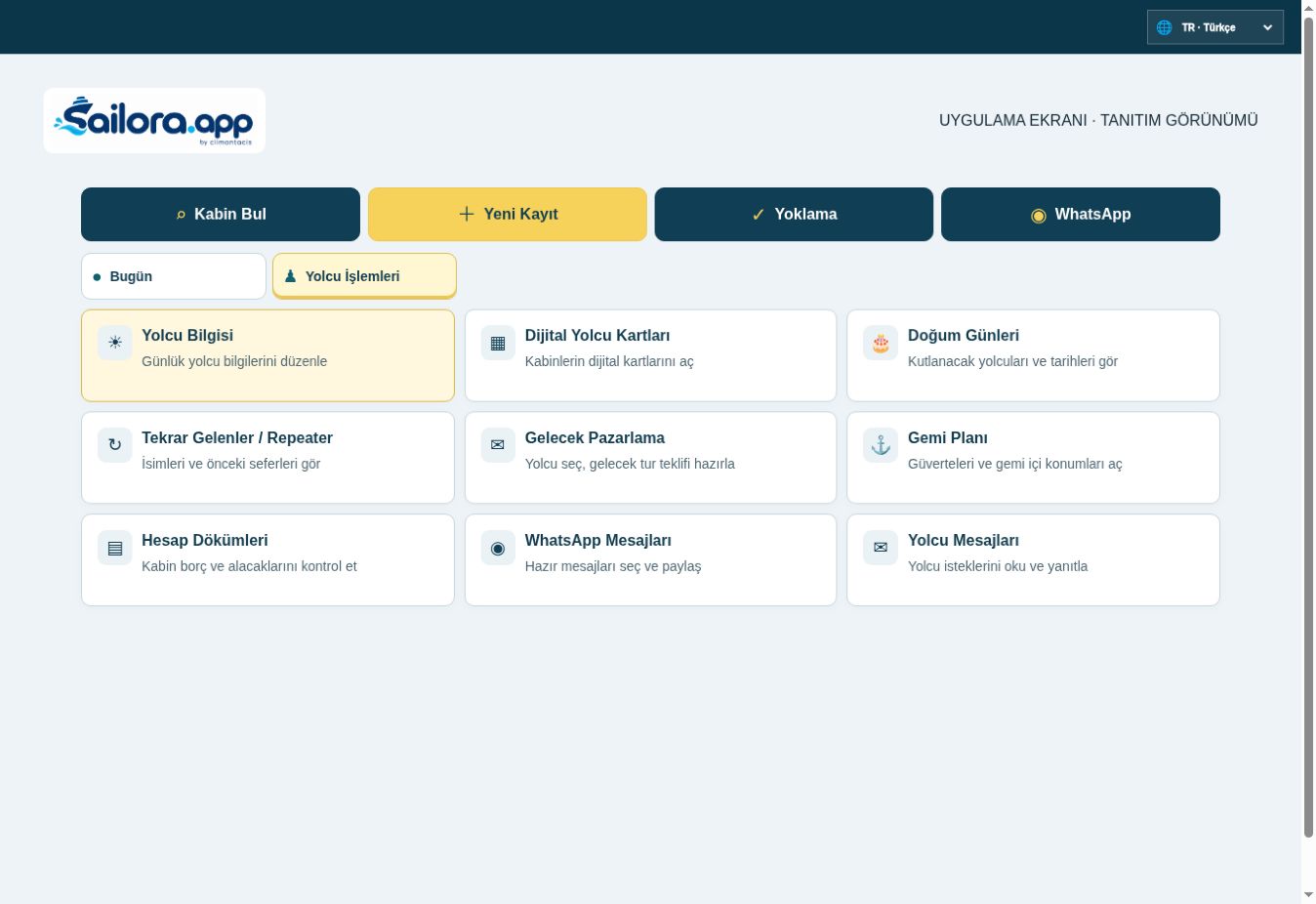The width and height of the screenshot is (1316, 904).
Task: Click the WhatsApp top button
Action: point(1081,214)
